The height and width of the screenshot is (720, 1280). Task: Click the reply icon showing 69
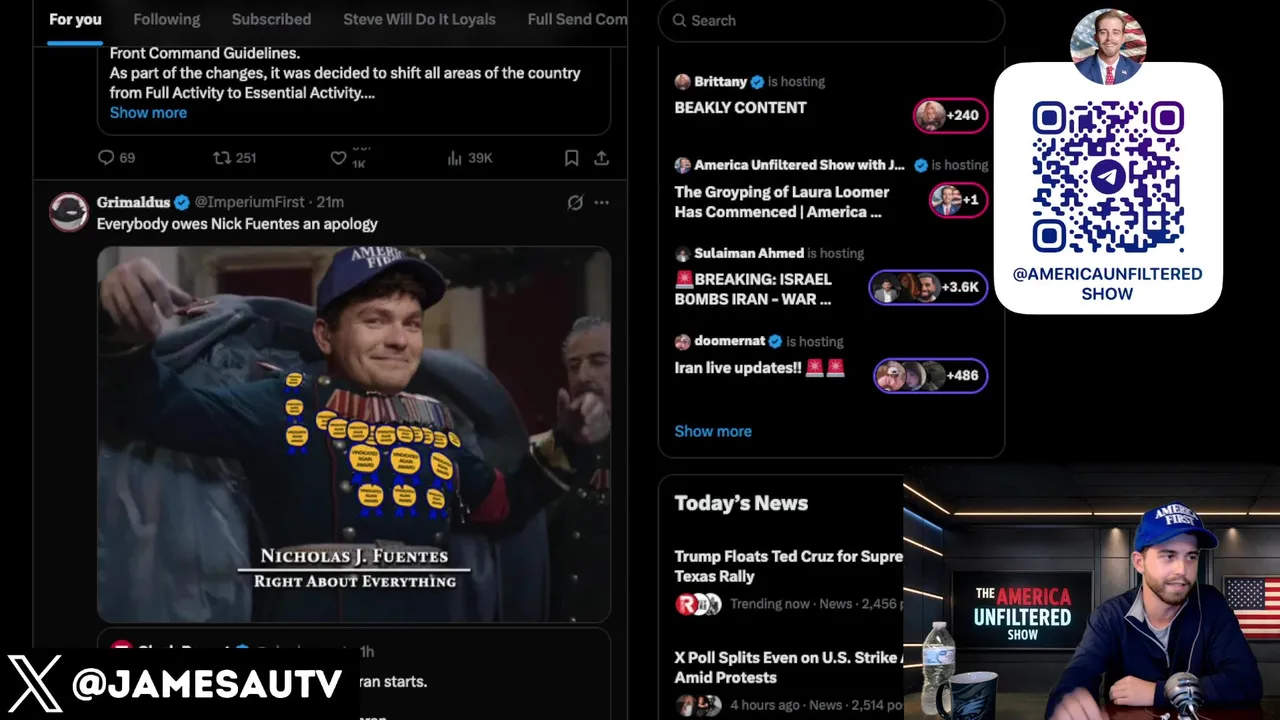coord(106,158)
